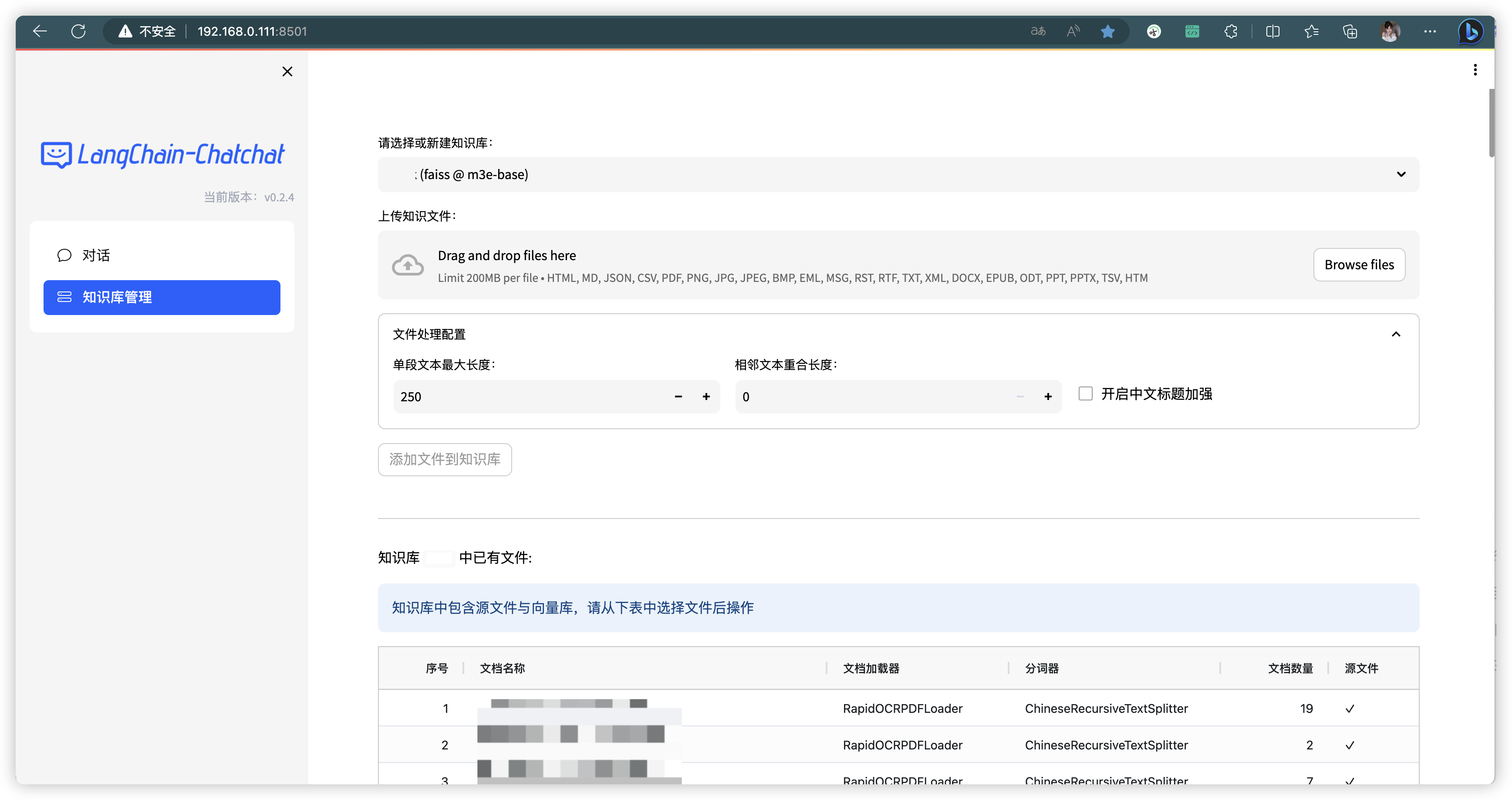Click 添加文件到知识库 button
Viewport: 1512px width, 800px height.
(444, 459)
